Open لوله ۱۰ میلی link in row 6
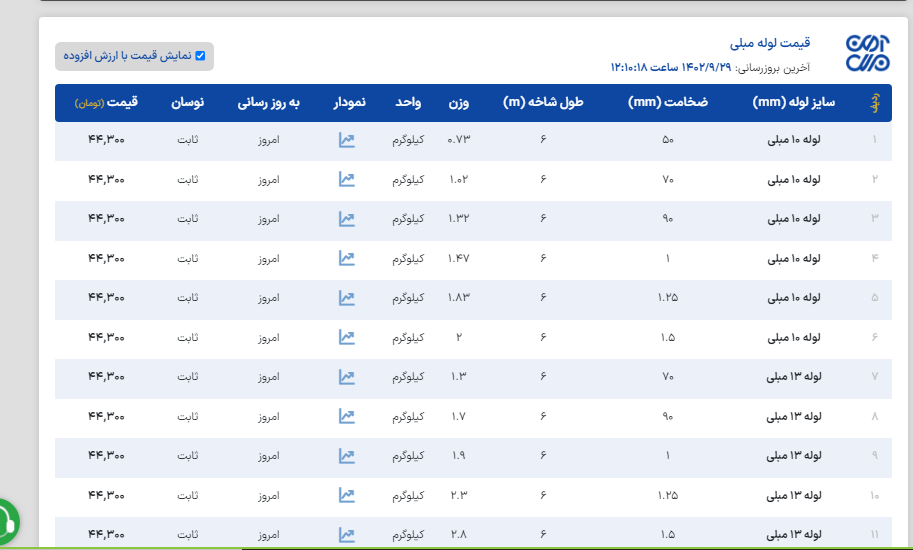Screen dimensions: 913x550 pyautogui.click(x=794, y=337)
